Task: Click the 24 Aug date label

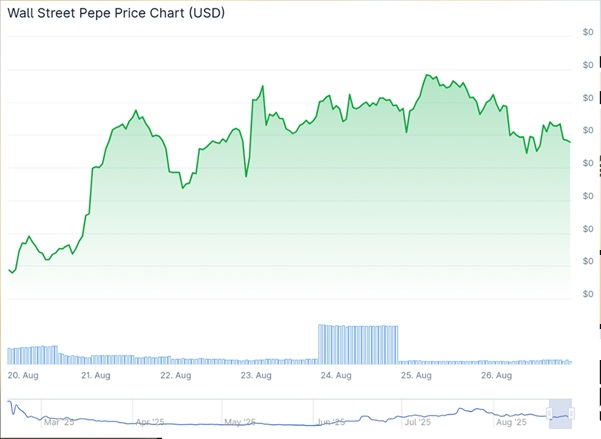Action: [x=336, y=376]
